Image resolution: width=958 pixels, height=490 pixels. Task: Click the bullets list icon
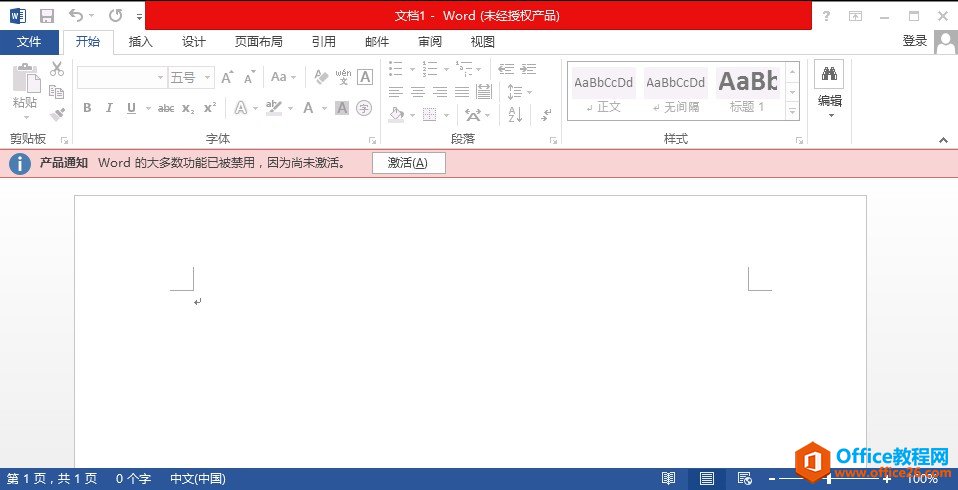pos(396,68)
